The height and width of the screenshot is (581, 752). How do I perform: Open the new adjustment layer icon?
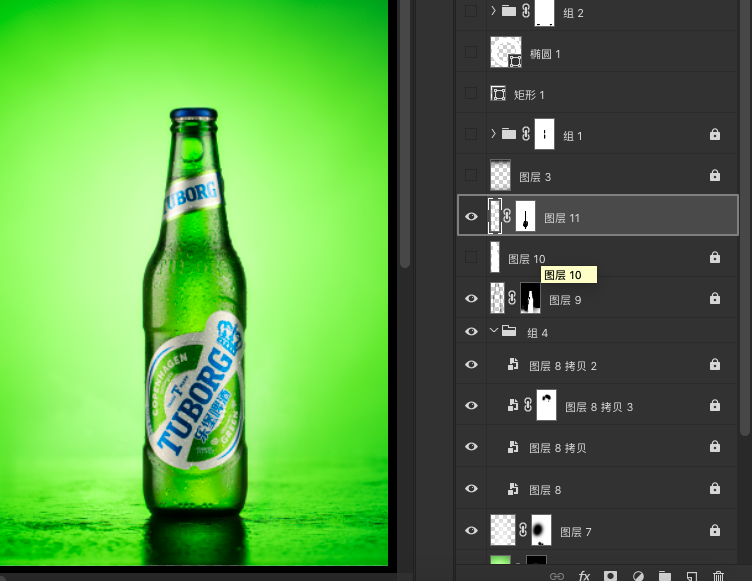click(638, 576)
